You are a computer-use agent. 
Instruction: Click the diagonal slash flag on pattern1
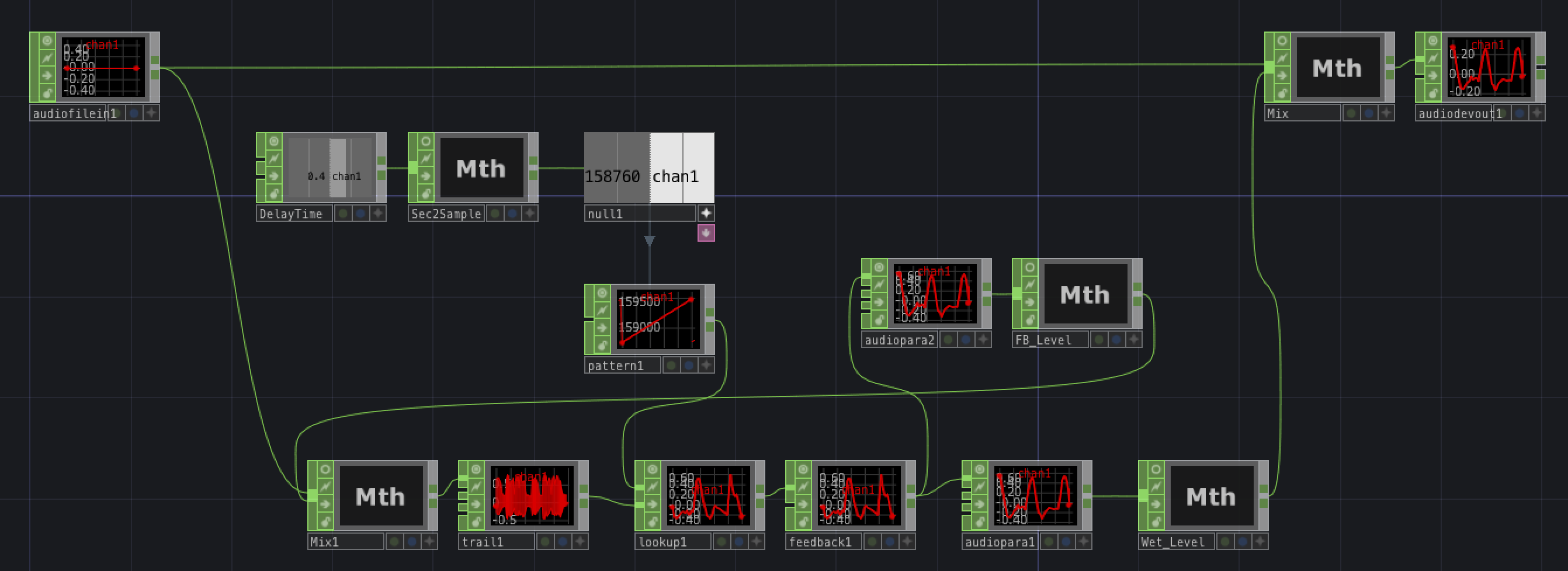tap(602, 310)
